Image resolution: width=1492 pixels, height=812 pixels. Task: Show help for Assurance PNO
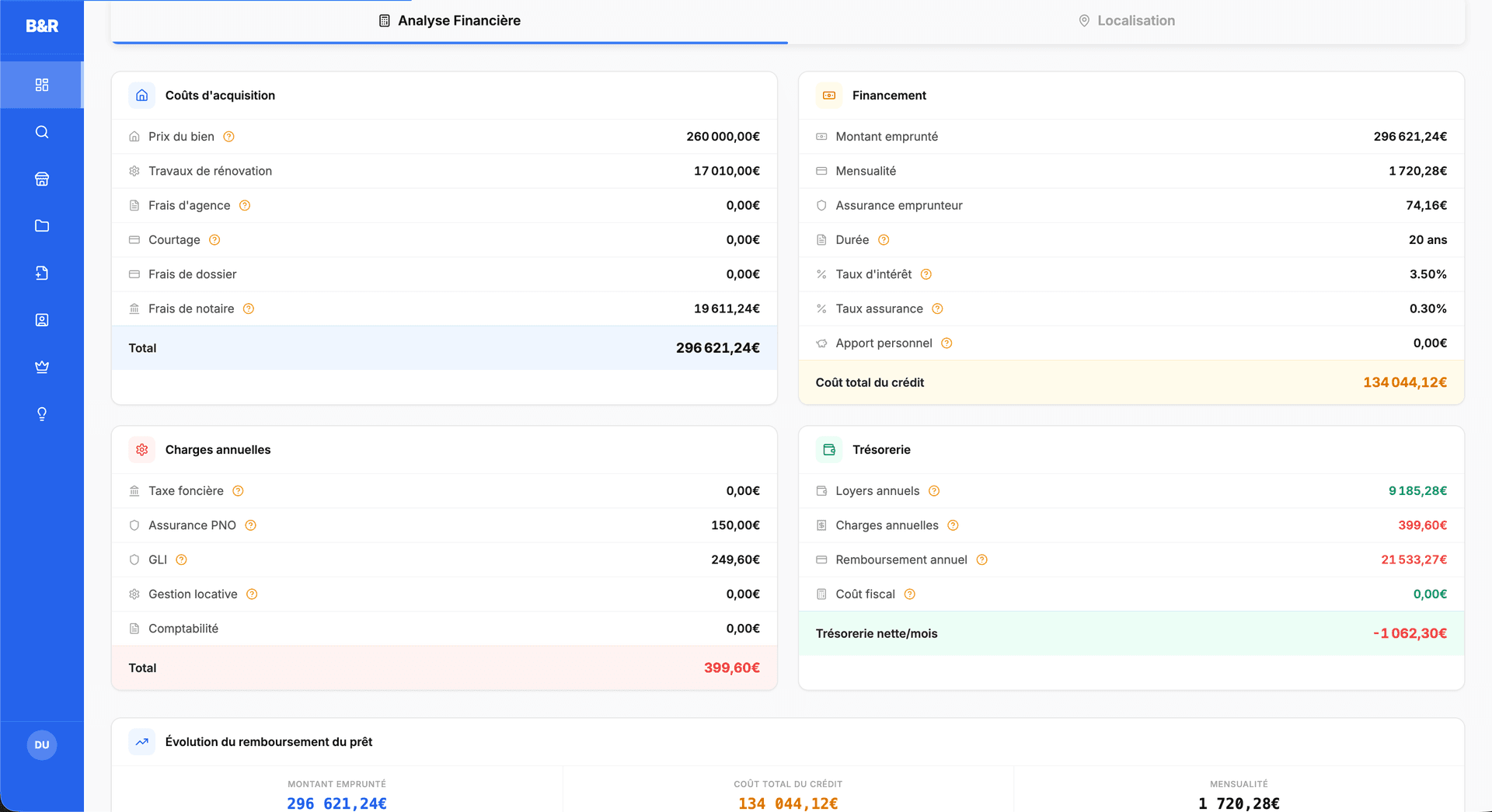pyautogui.click(x=250, y=525)
